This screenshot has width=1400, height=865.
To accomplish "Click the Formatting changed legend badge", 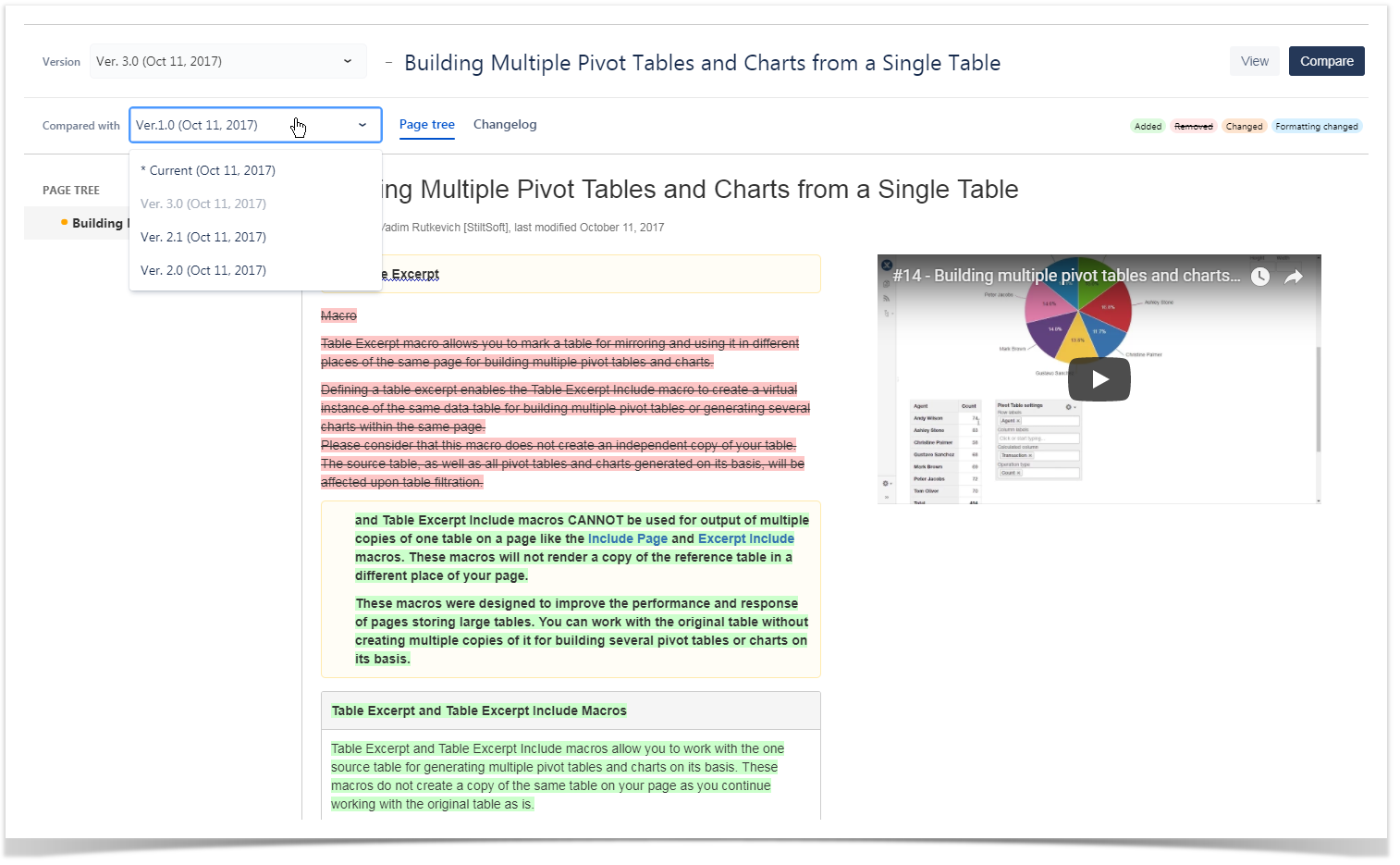I will pyautogui.click(x=1317, y=127).
